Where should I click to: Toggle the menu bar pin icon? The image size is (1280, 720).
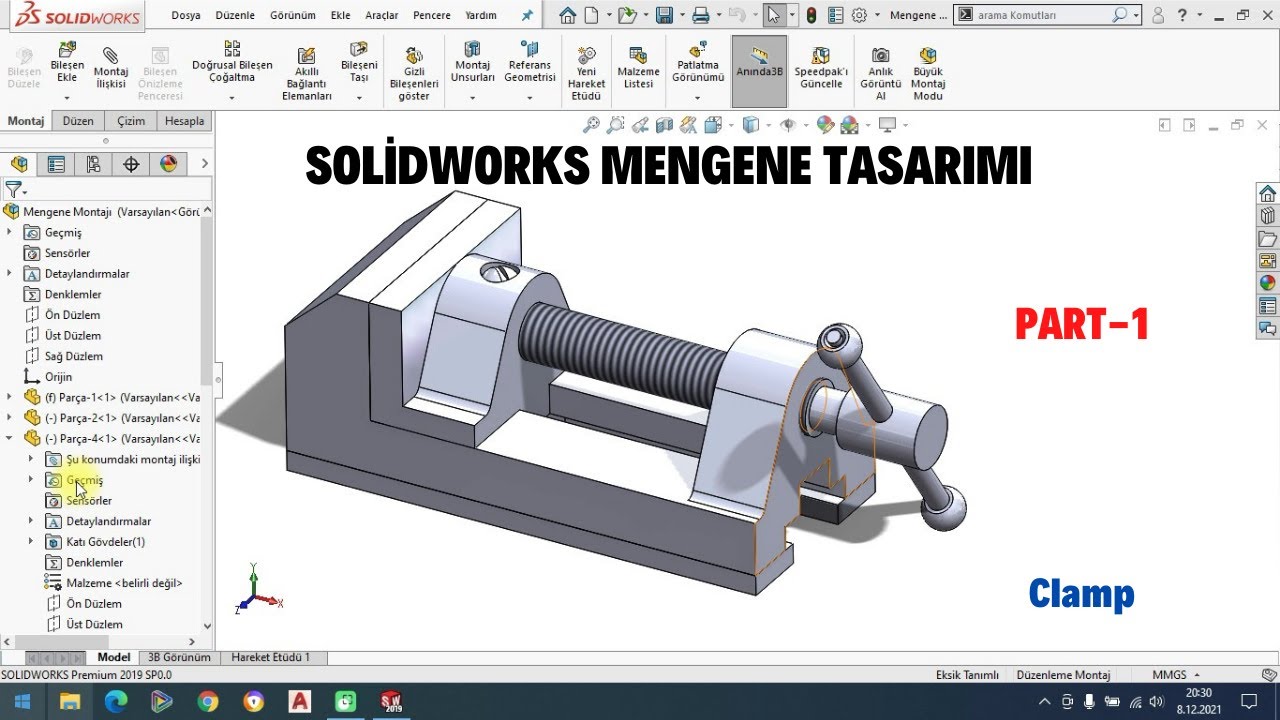tap(527, 15)
